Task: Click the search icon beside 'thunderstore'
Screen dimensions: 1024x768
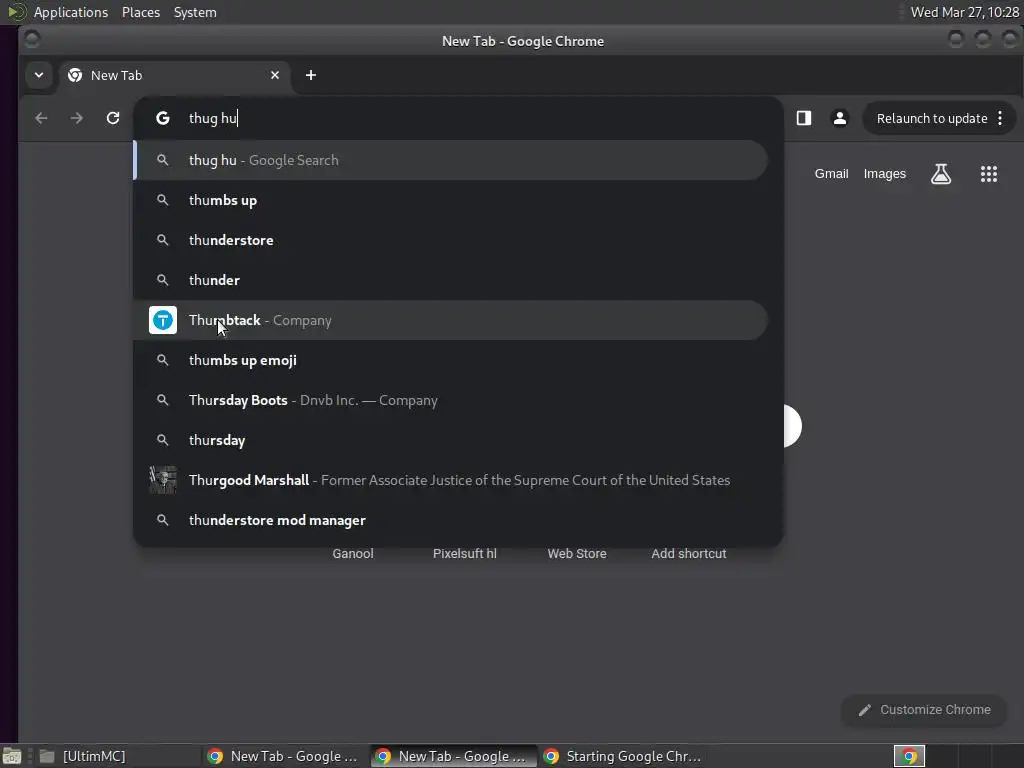Action: [x=163, y=240]
